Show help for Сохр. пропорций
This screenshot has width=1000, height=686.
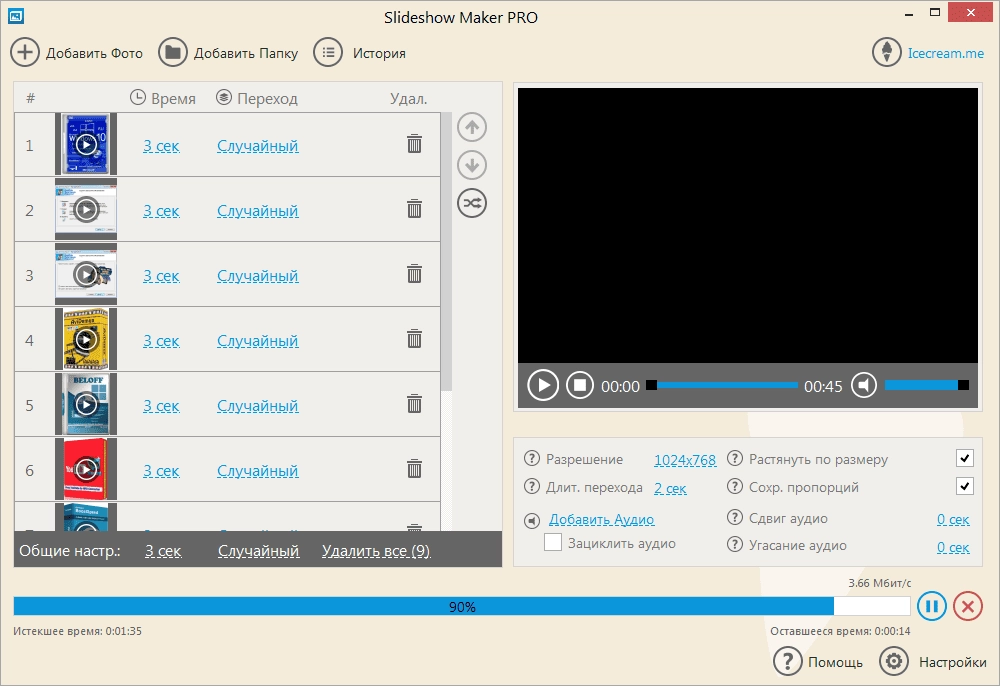pos(735,487)
